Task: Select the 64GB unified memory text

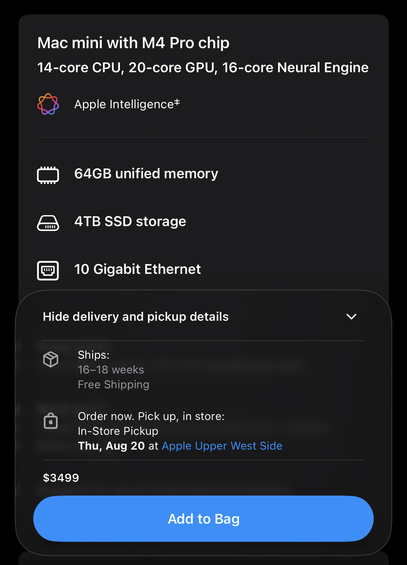Action: tap(146, 174)
